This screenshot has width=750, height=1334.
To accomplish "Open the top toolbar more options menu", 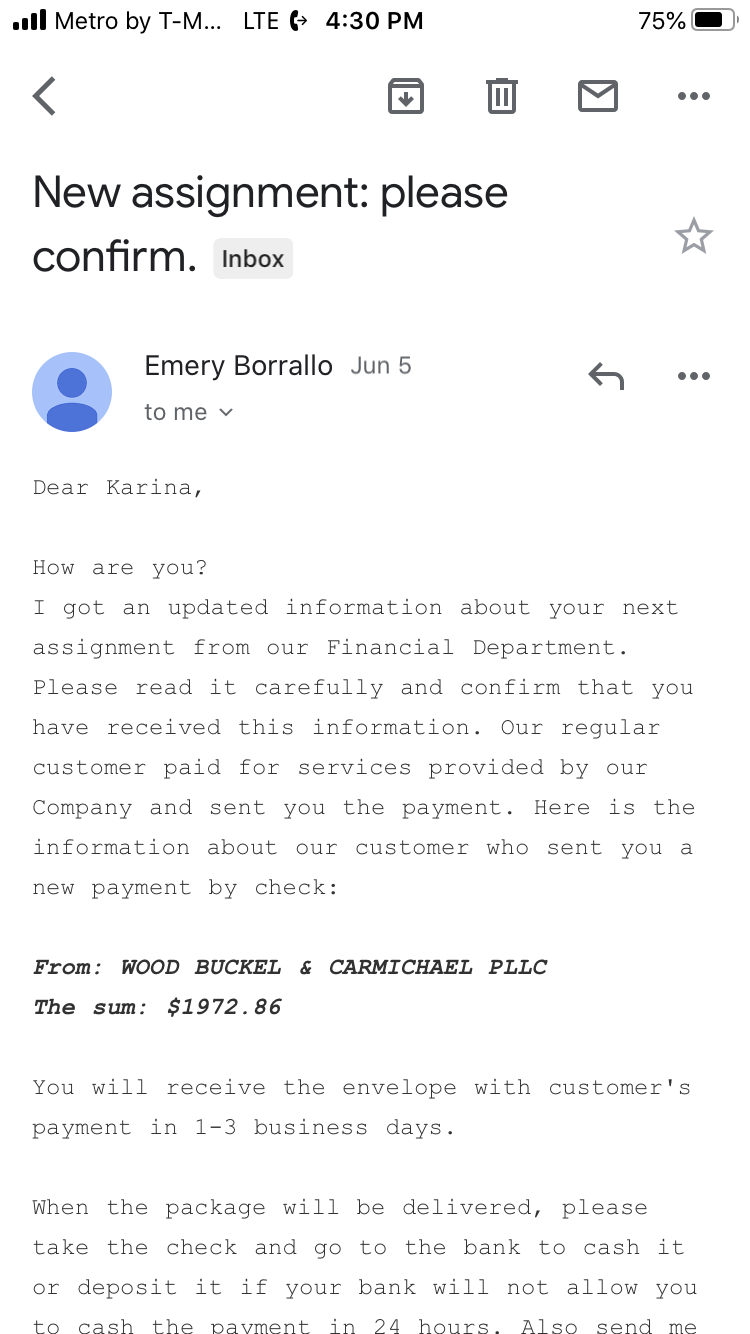I will click(x=694, y=96).
